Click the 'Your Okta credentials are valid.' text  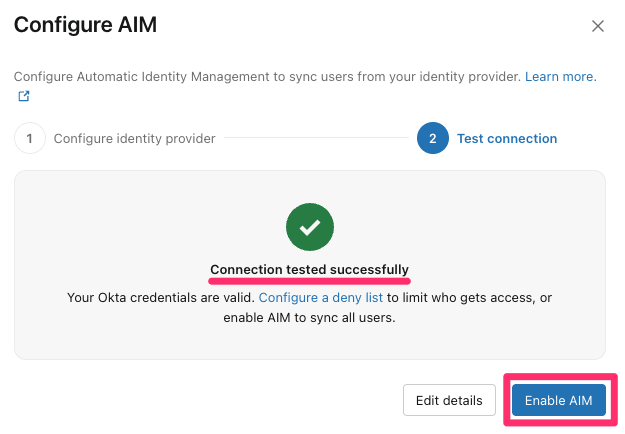pos(161,298)
